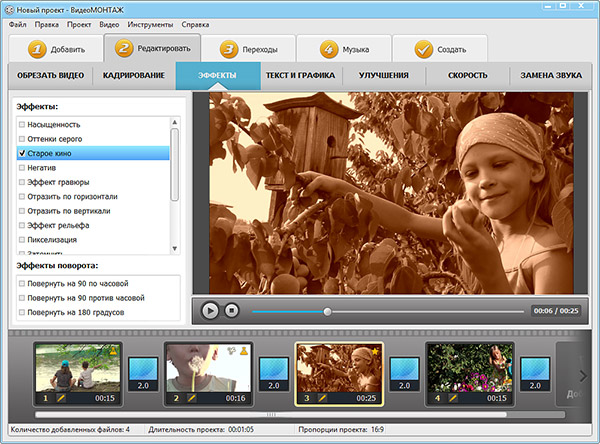
Task: Enable the Негатив effect checkbox
Action: pos(22,168)
